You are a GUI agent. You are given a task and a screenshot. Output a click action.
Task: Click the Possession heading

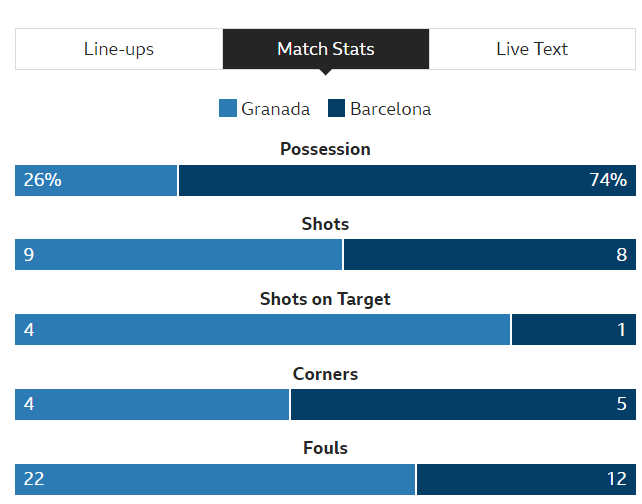[x=325, y=149]
